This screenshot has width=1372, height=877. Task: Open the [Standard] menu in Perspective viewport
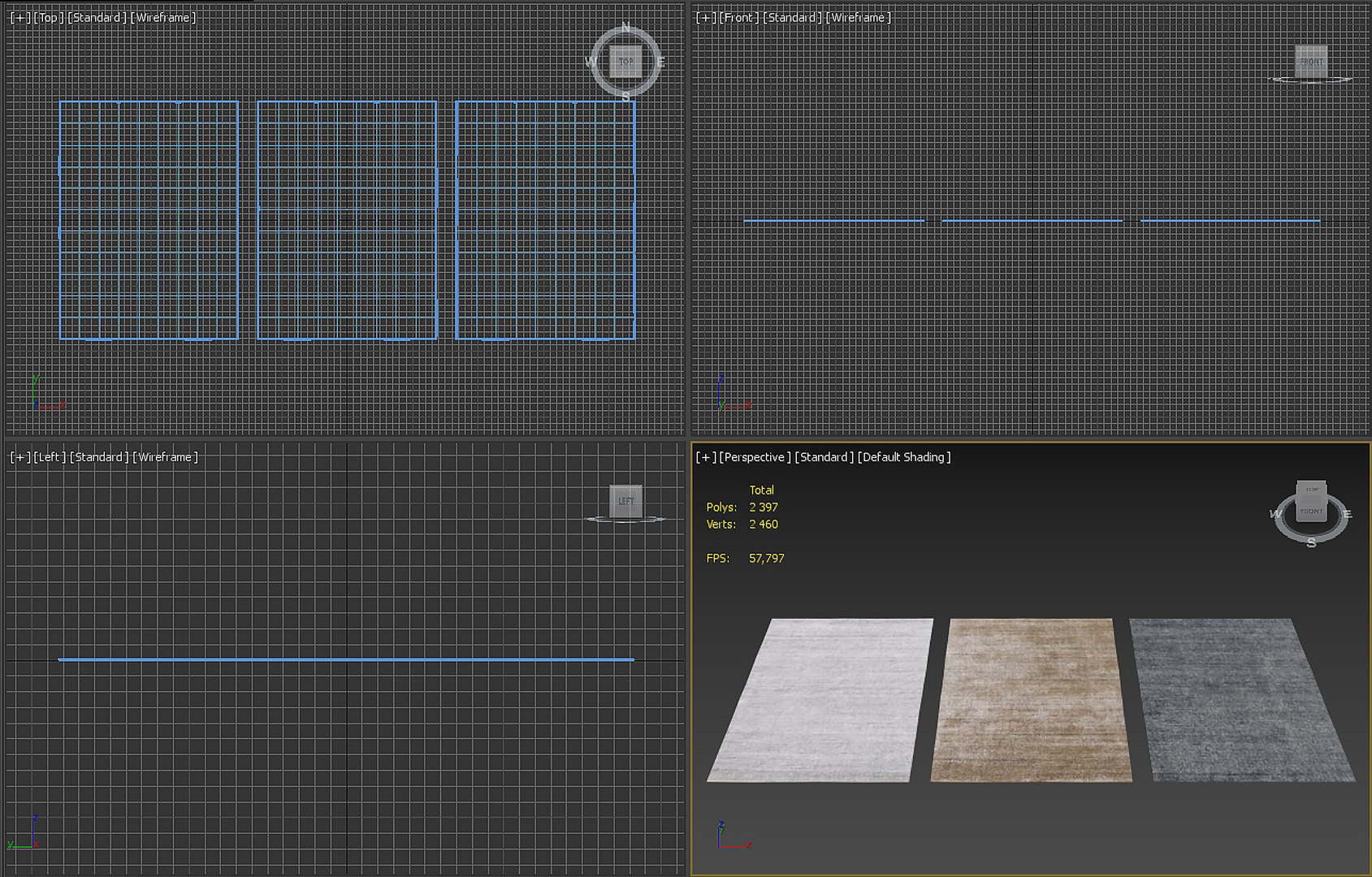tap(824, 457)
